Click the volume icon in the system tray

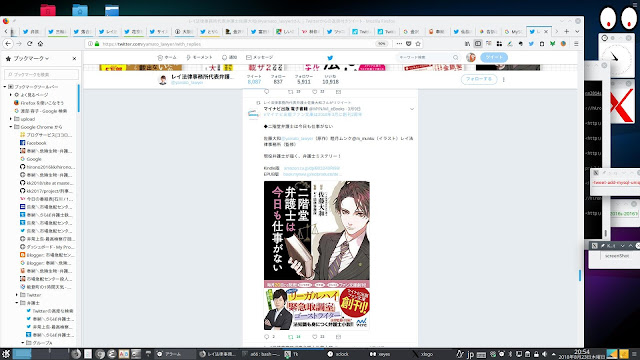pos(544,354)
